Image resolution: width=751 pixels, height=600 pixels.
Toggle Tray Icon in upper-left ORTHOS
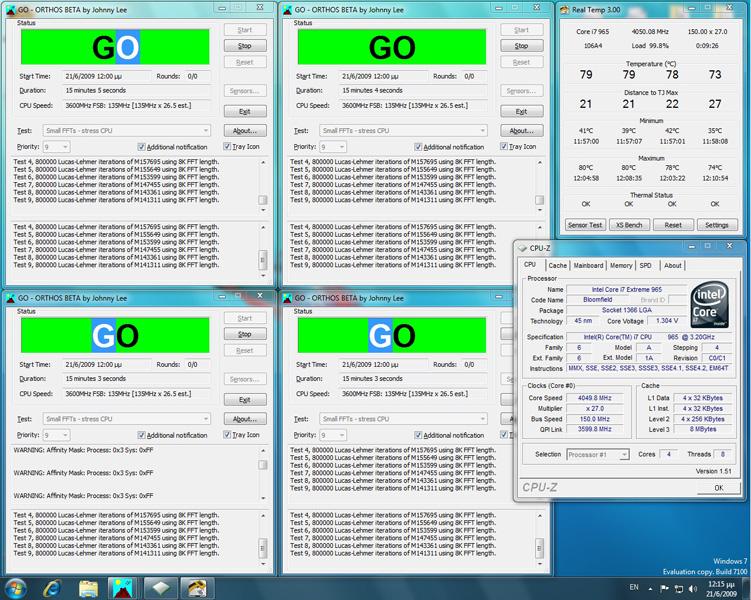click(227, 147)
